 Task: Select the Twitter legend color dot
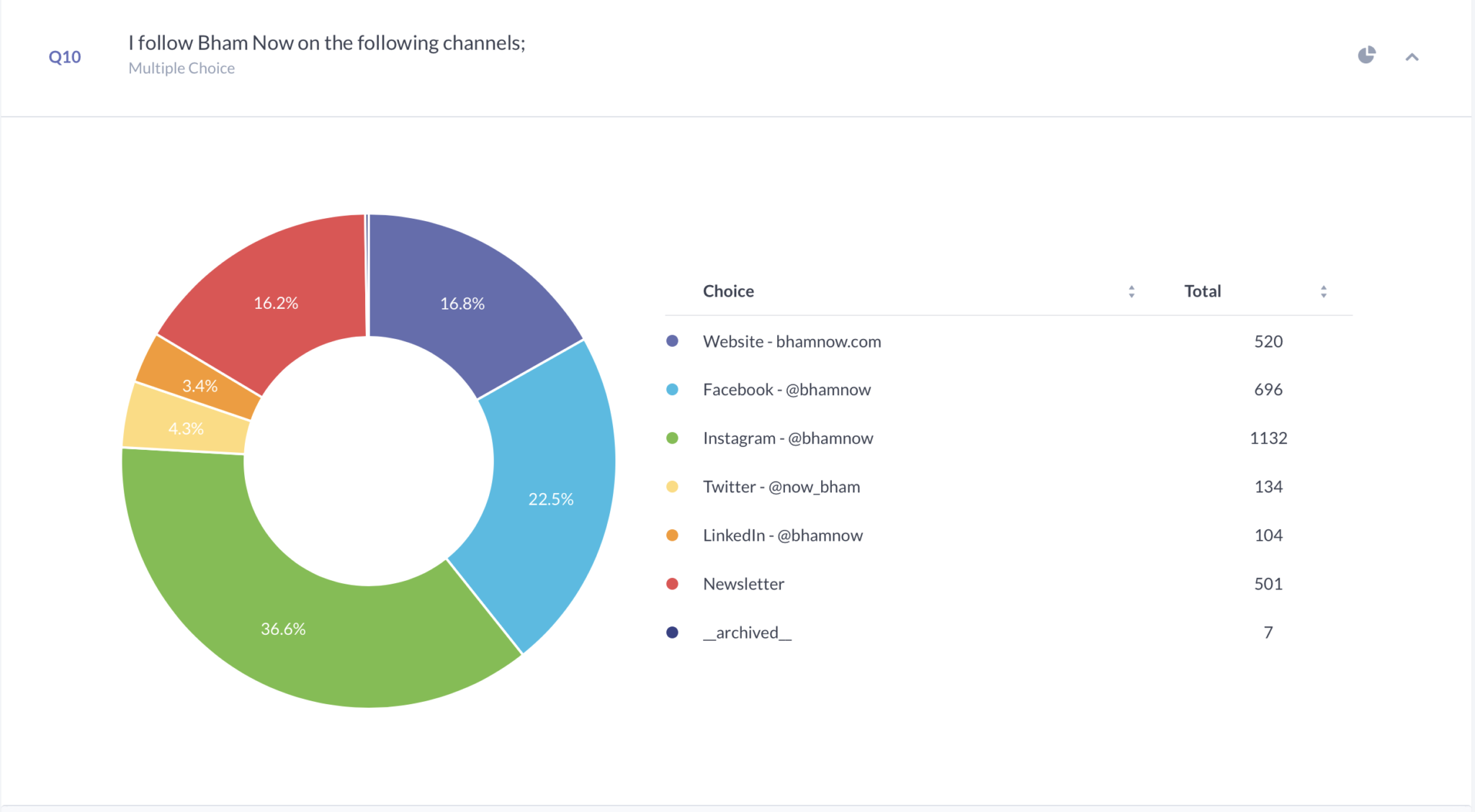tap(672, 487)
